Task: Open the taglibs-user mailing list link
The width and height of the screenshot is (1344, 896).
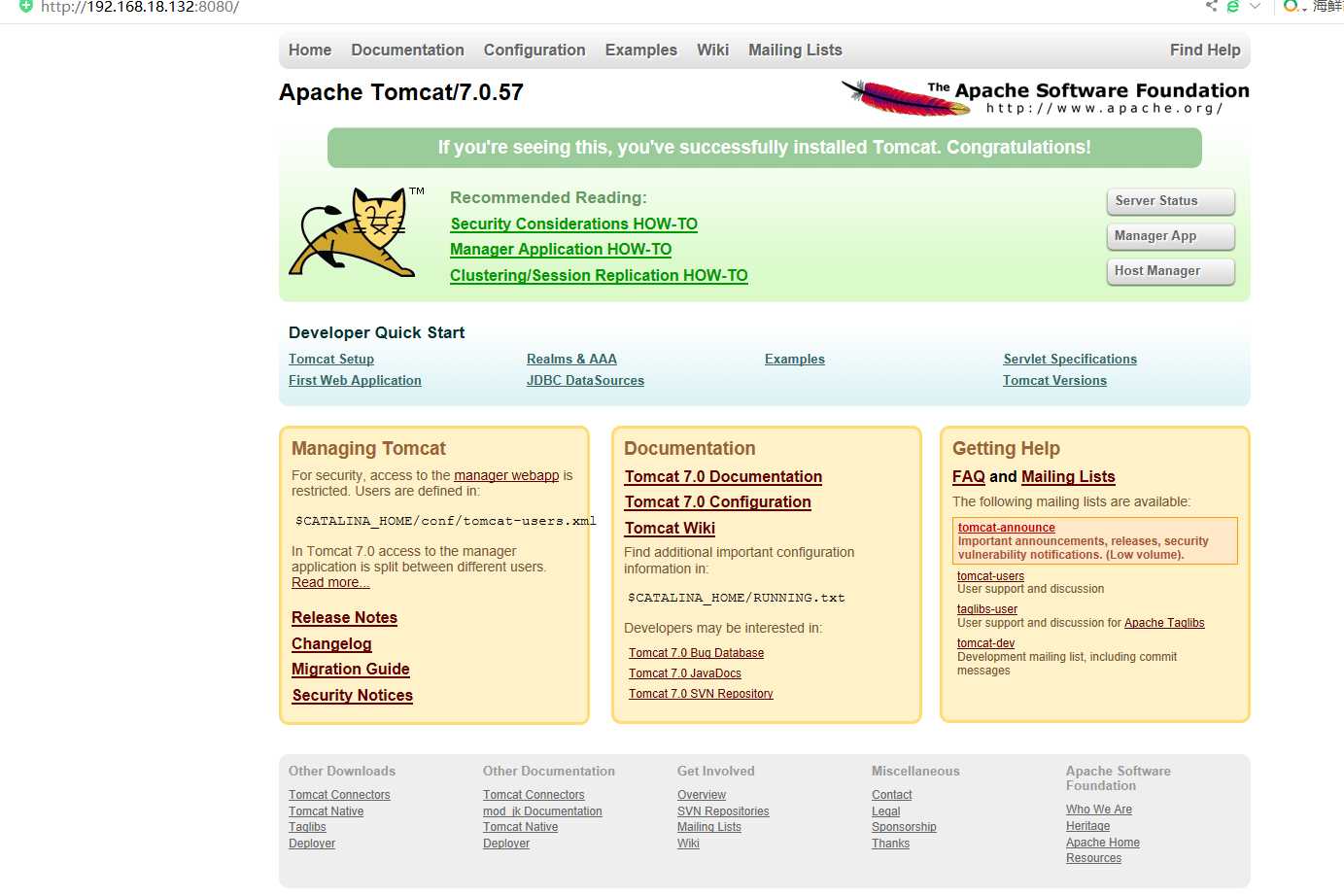Action: click(987, 610)
